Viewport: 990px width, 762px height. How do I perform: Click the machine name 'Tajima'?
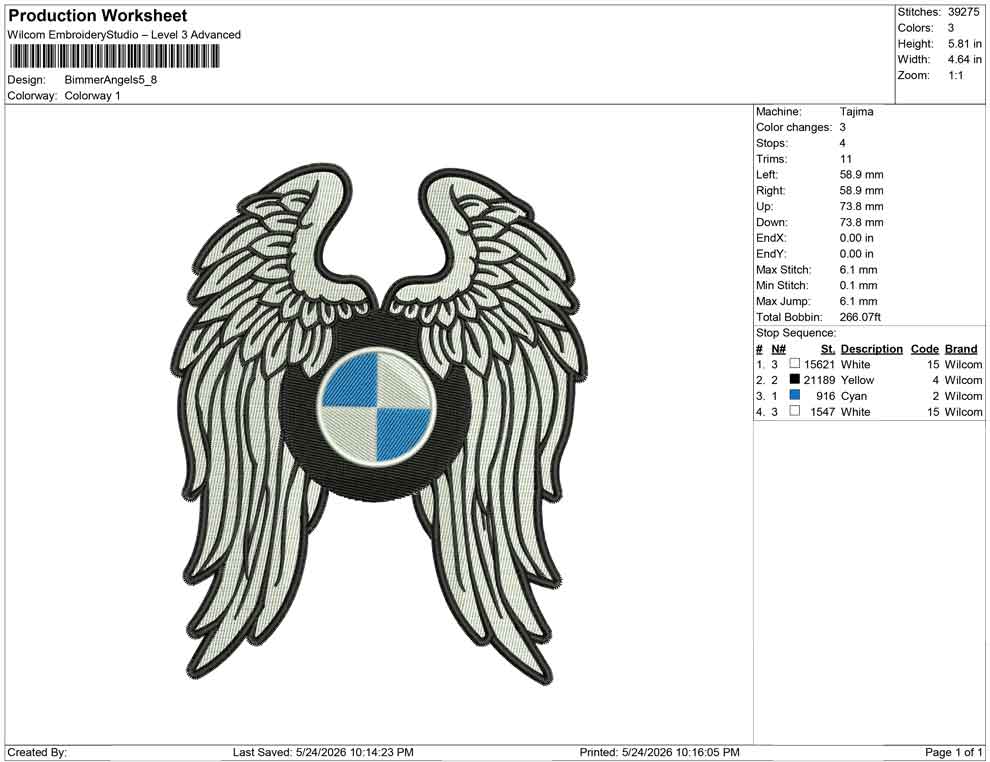tap(857, 112)
